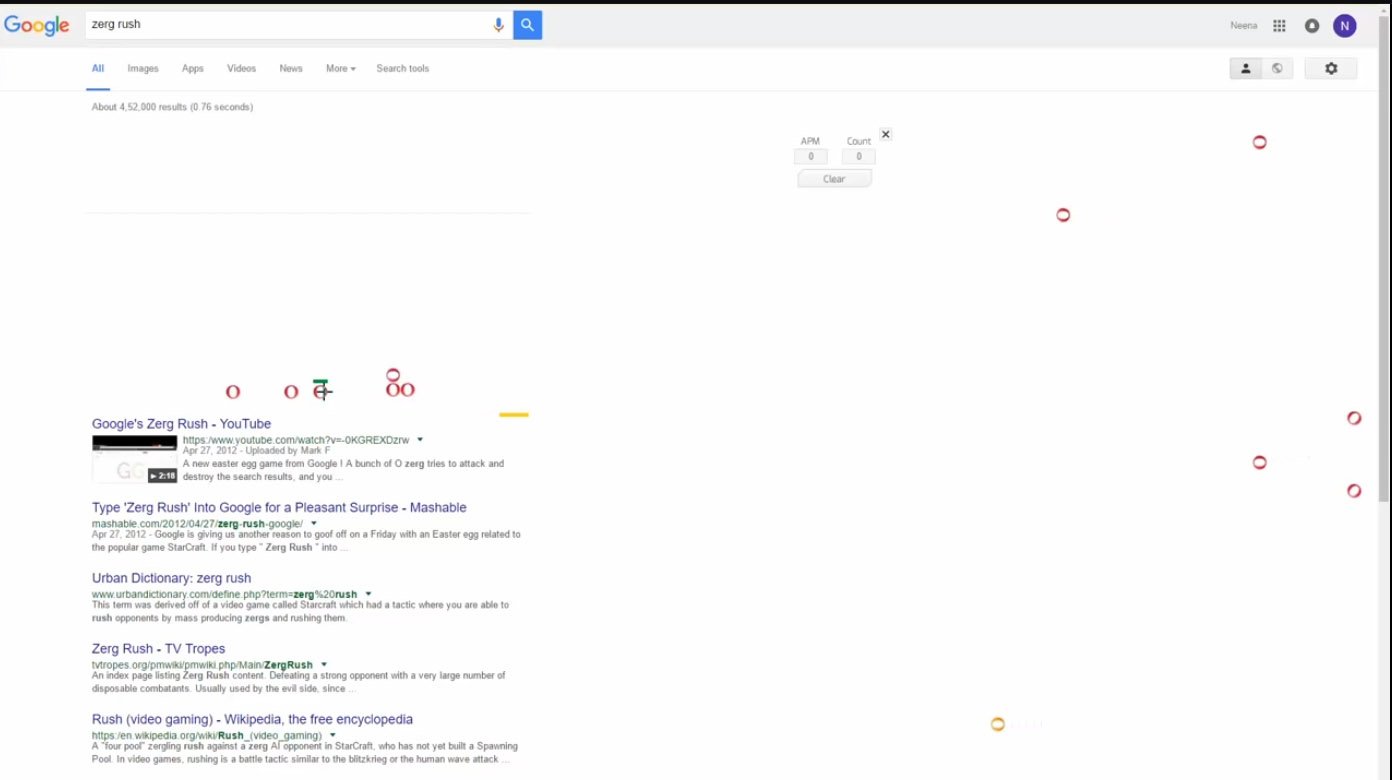Click the yellow health bar
Viewport: 1392px width, 780px height.
513,414
